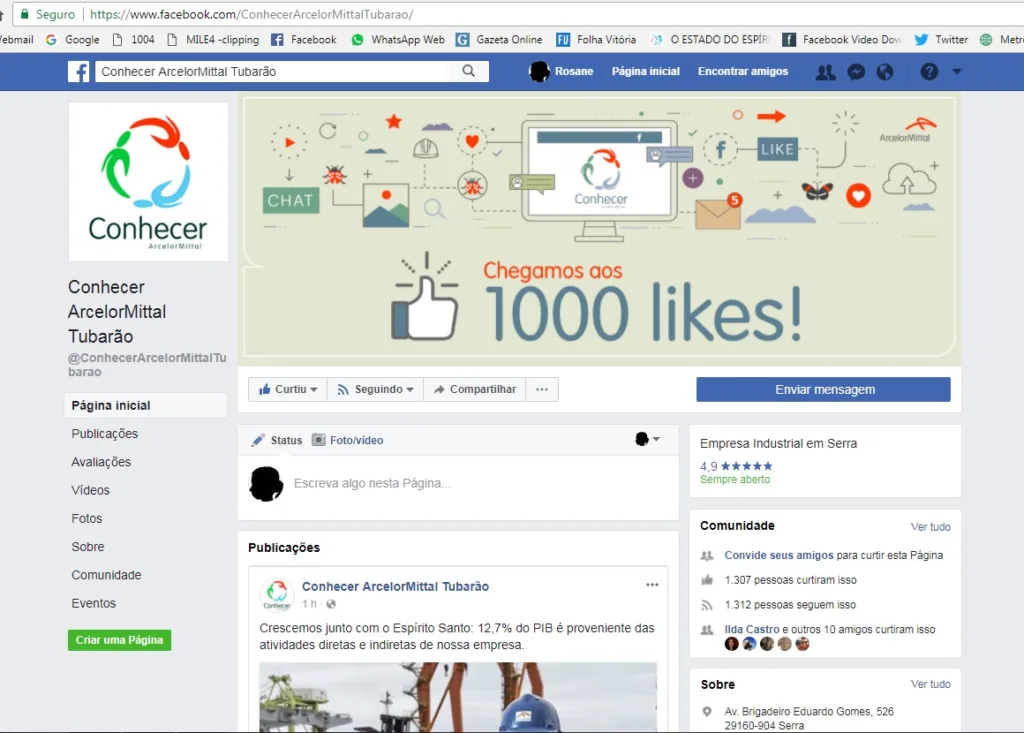Screen dimensions: 1024x733
Task: Open the post image with blue helmet
Action: tap(458, 696)
